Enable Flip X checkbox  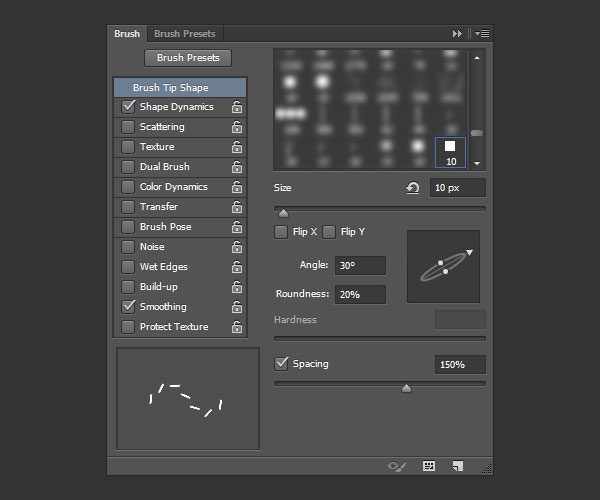click(x=281, y=232)
